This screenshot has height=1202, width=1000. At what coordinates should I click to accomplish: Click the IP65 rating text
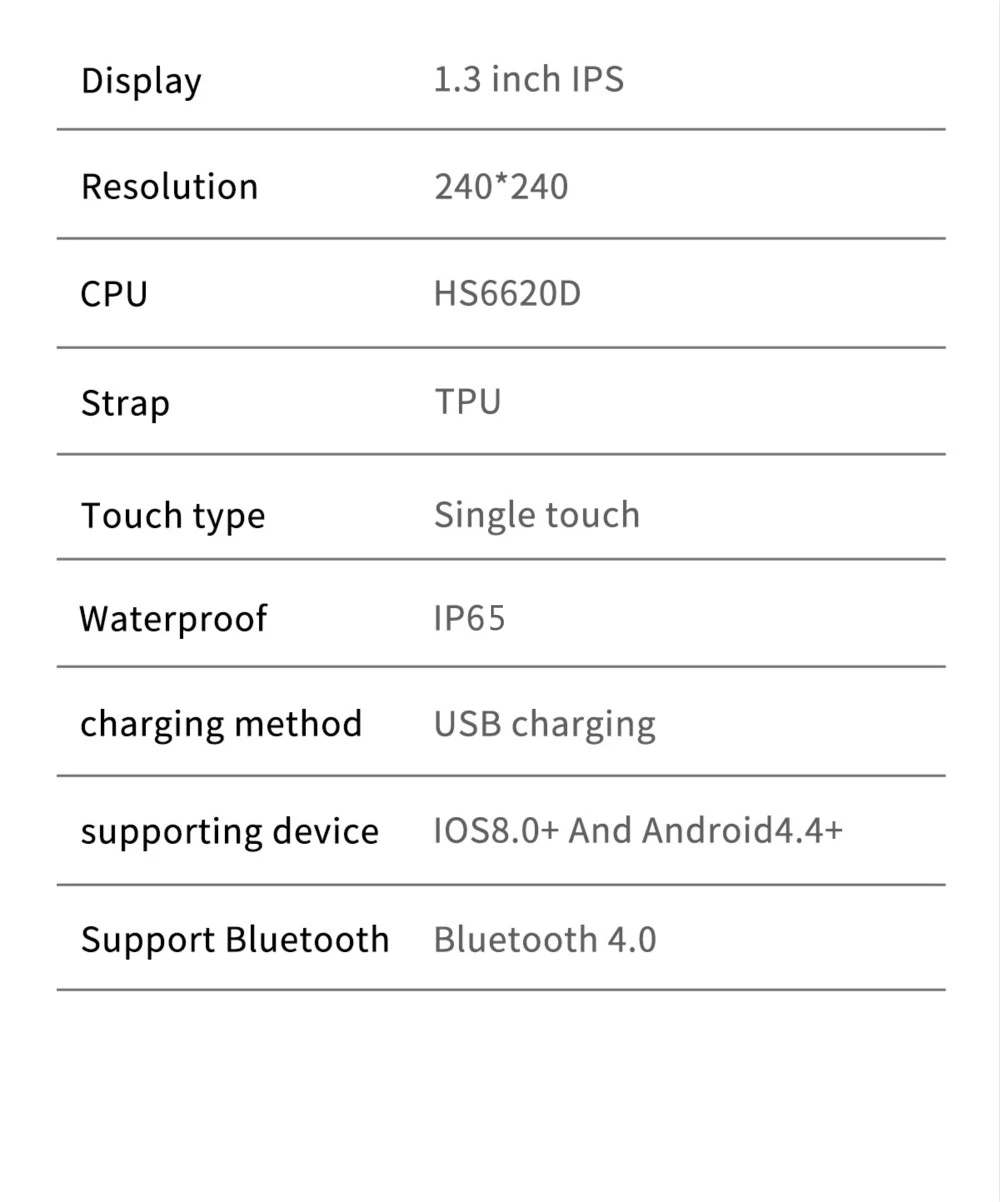point(470,619)
